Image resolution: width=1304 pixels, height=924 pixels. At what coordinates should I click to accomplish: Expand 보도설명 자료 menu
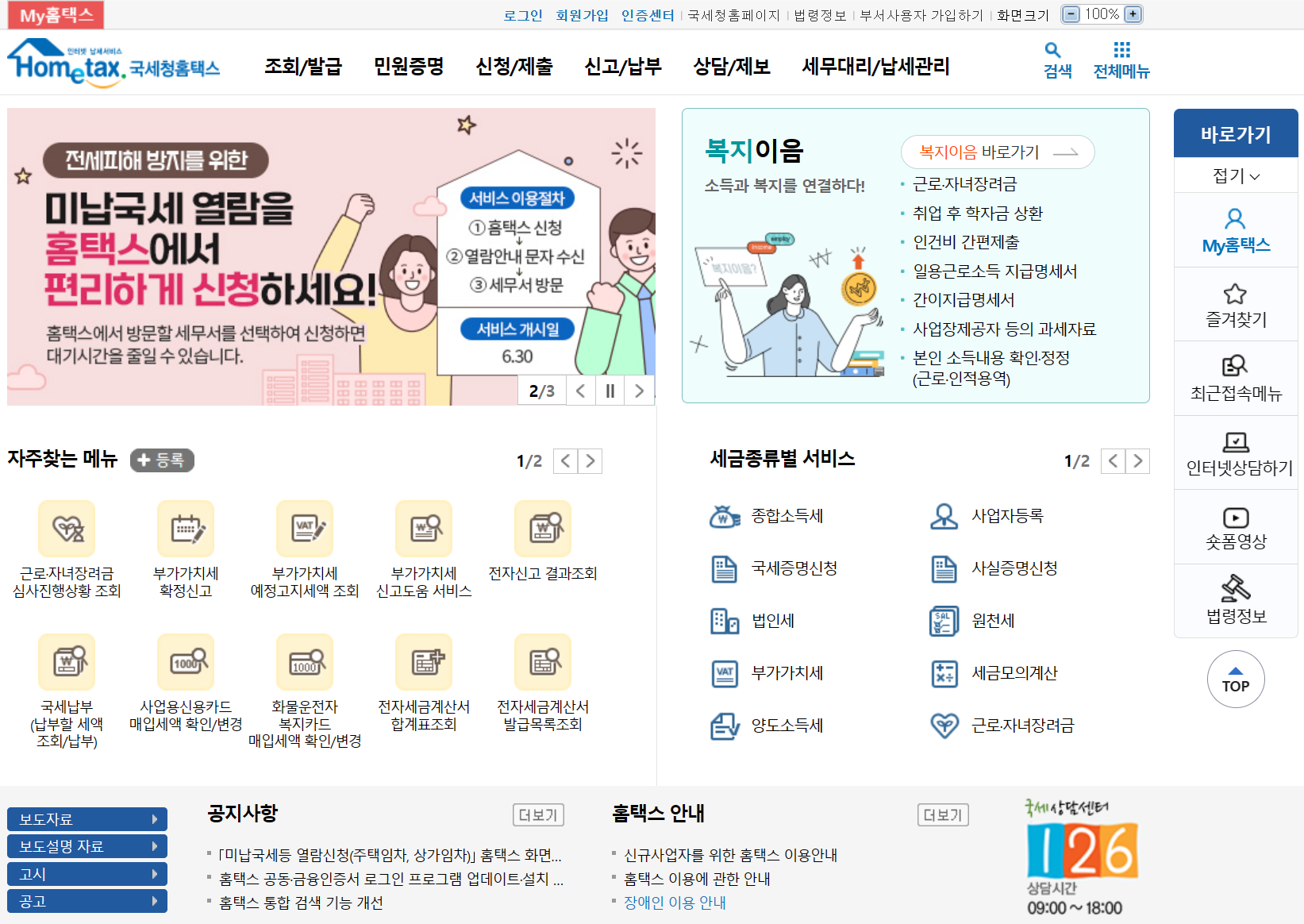click(87, 846)
